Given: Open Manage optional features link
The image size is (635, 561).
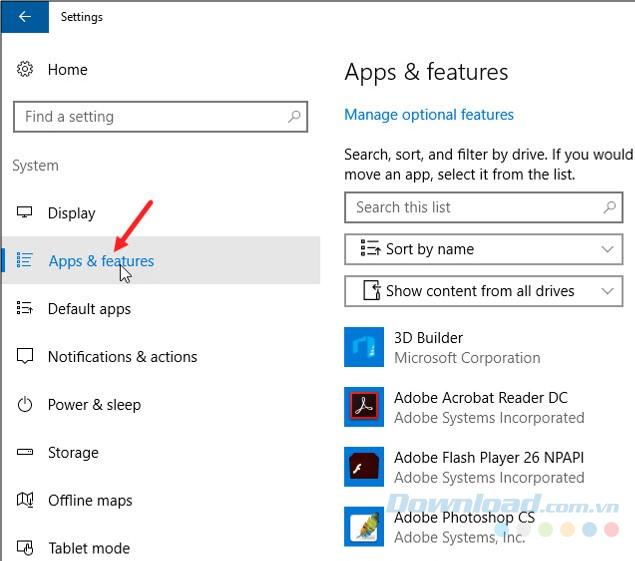Looking at the screenshot, I should coord(429,115).
